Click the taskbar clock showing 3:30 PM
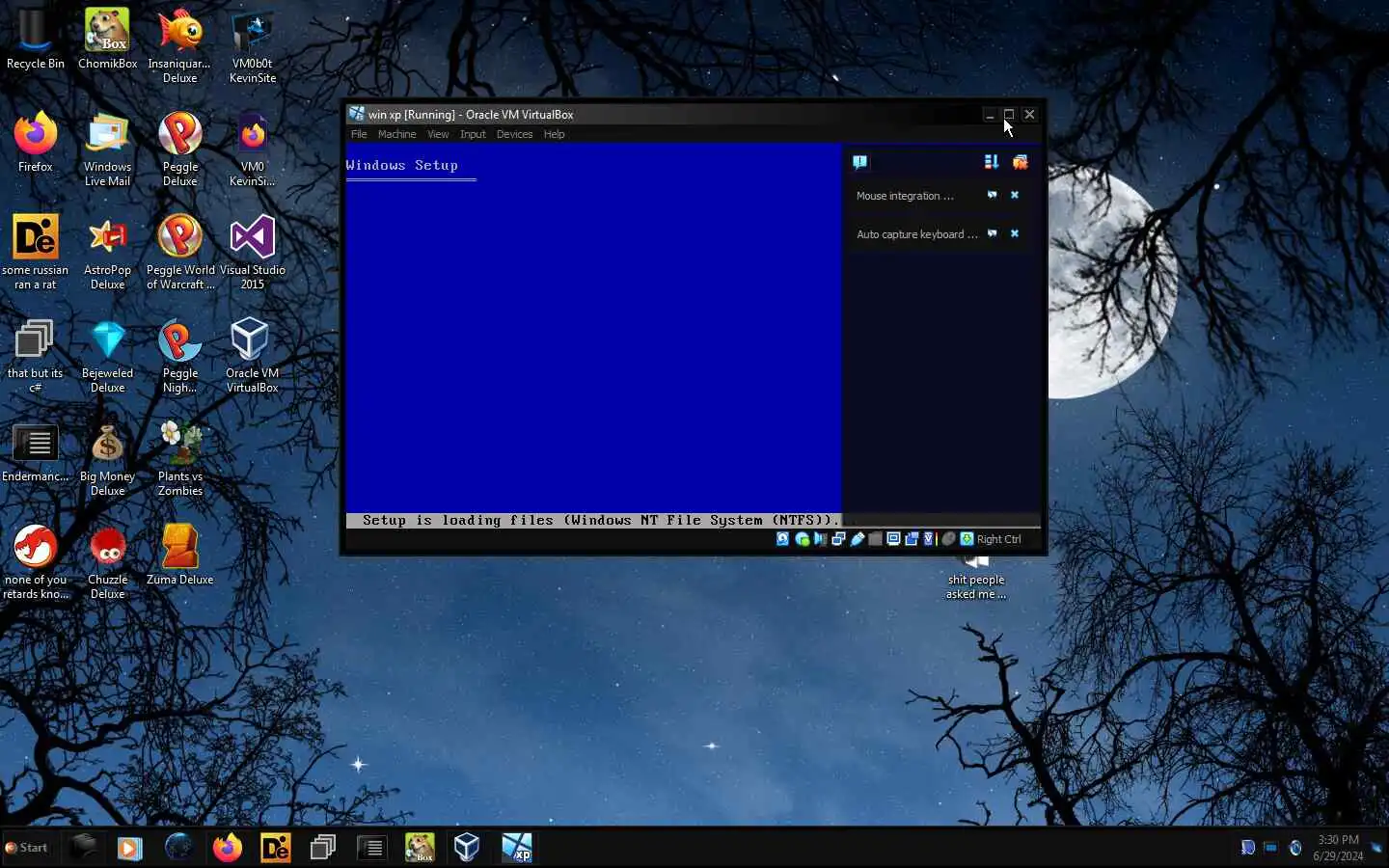This screenshot has height=868, width=1389. coord(1338,848)
